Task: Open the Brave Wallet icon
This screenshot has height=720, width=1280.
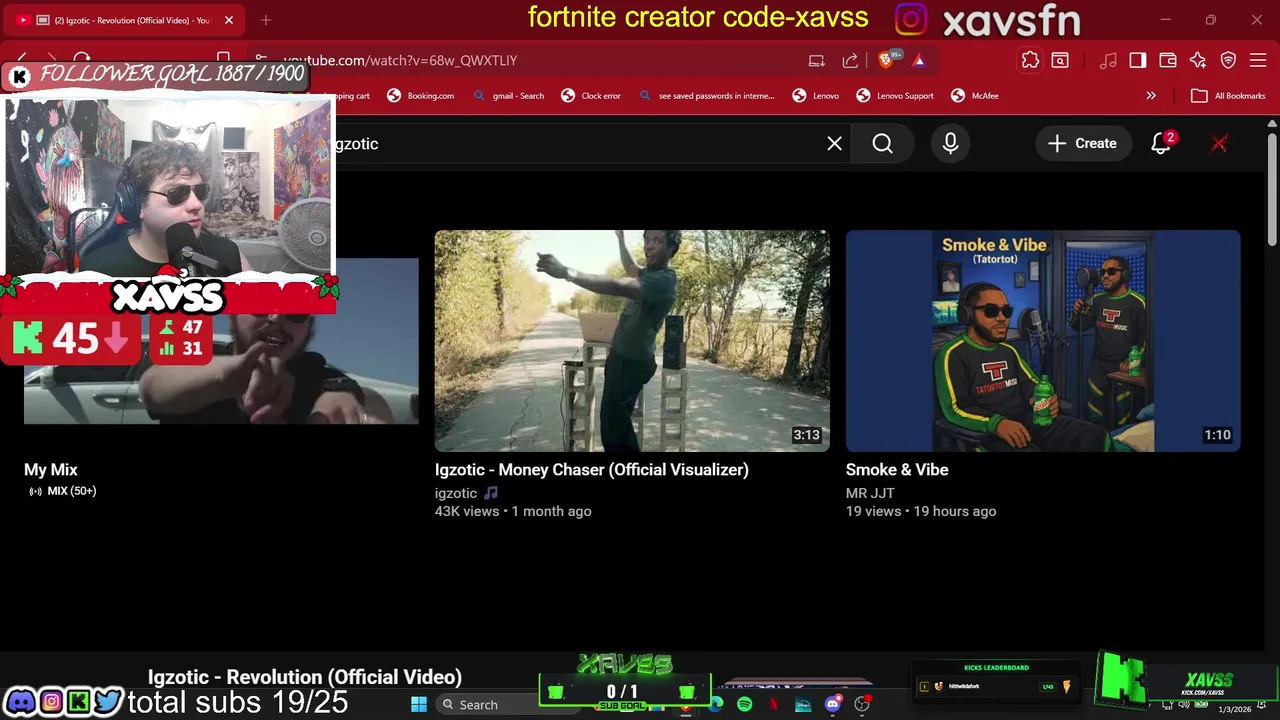Action: [x=1168, y=60]
